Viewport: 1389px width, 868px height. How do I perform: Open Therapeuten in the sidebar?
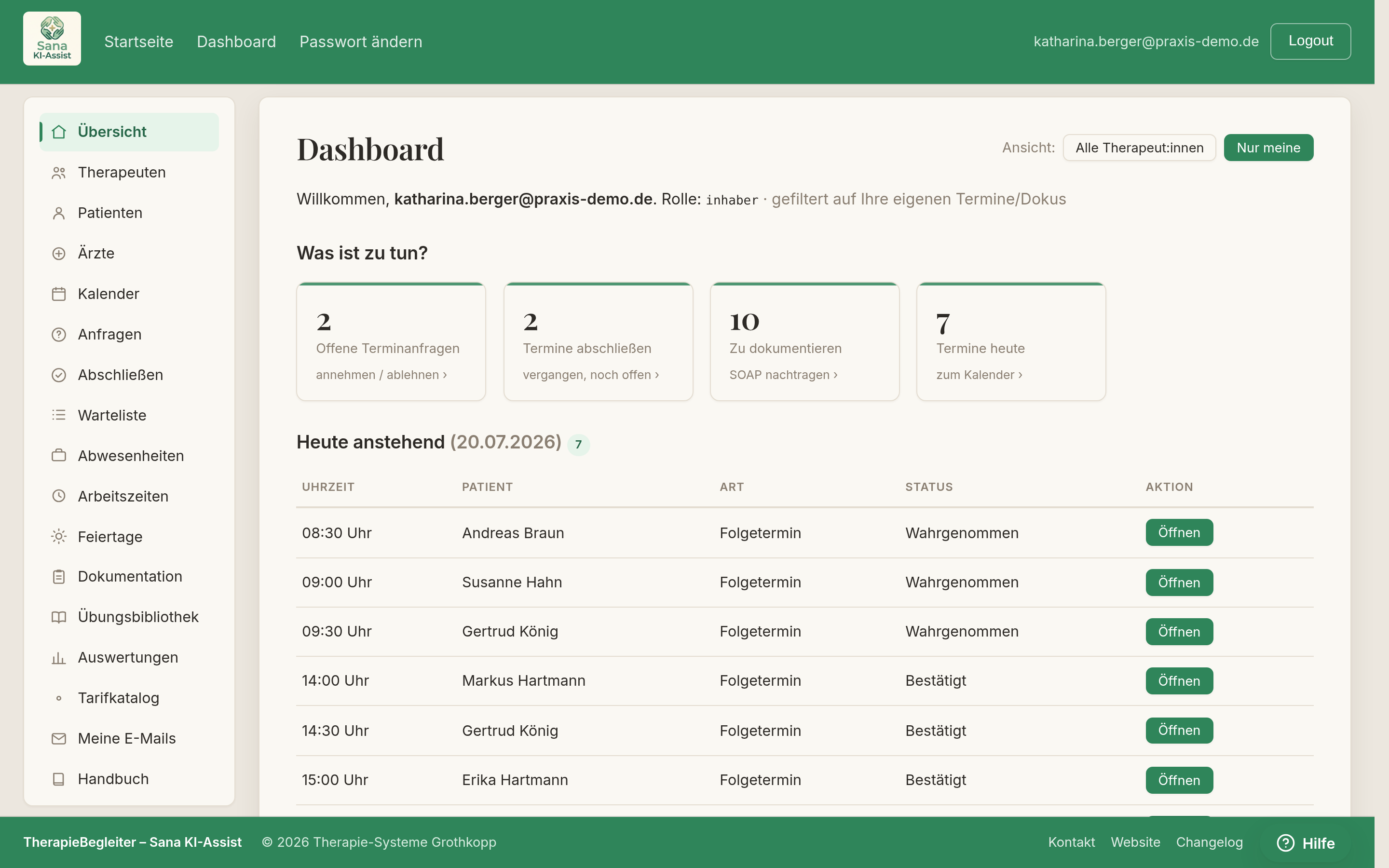[129, 173]
